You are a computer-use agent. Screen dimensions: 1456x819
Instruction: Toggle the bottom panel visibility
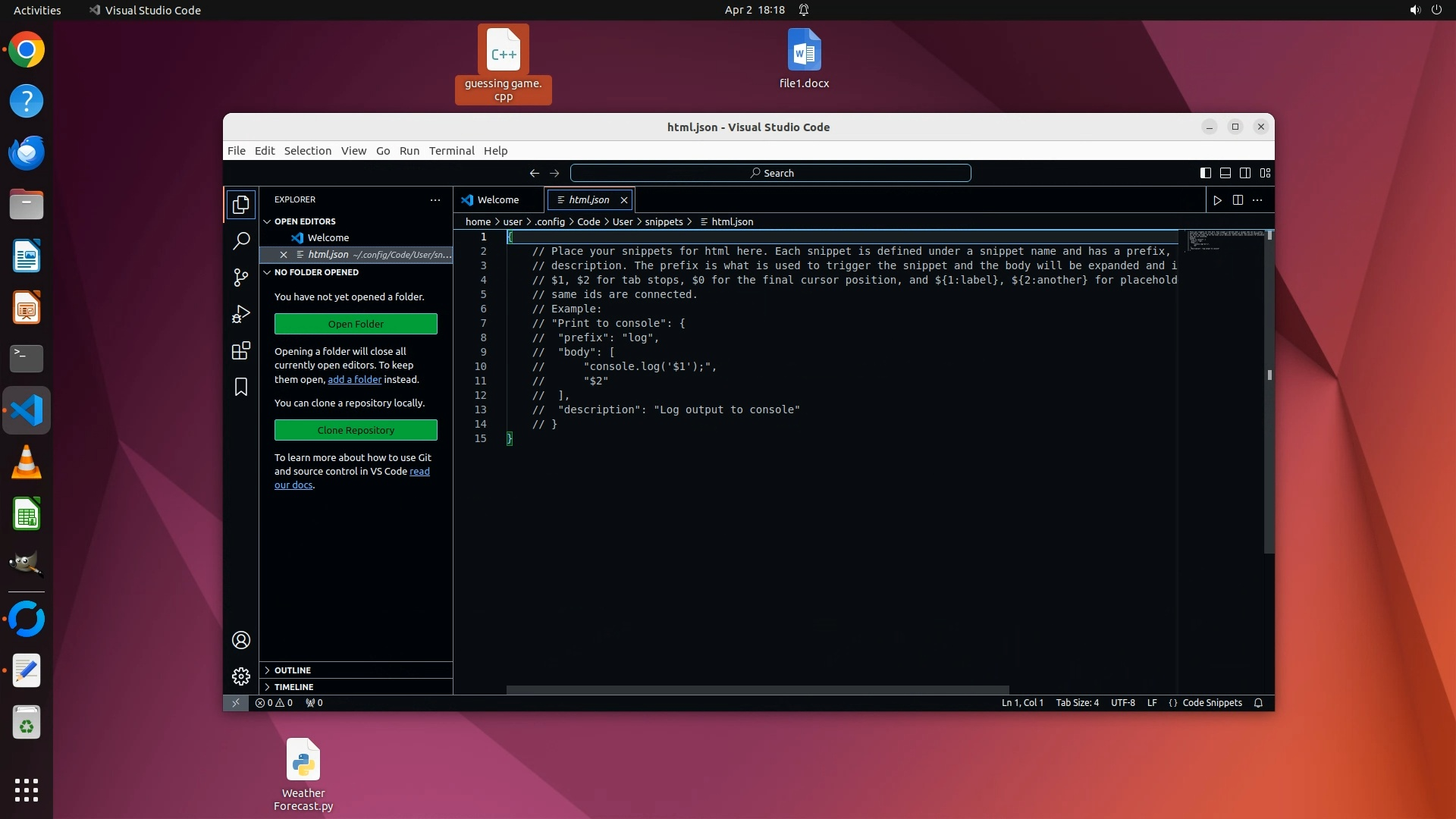click(1225, 173)
